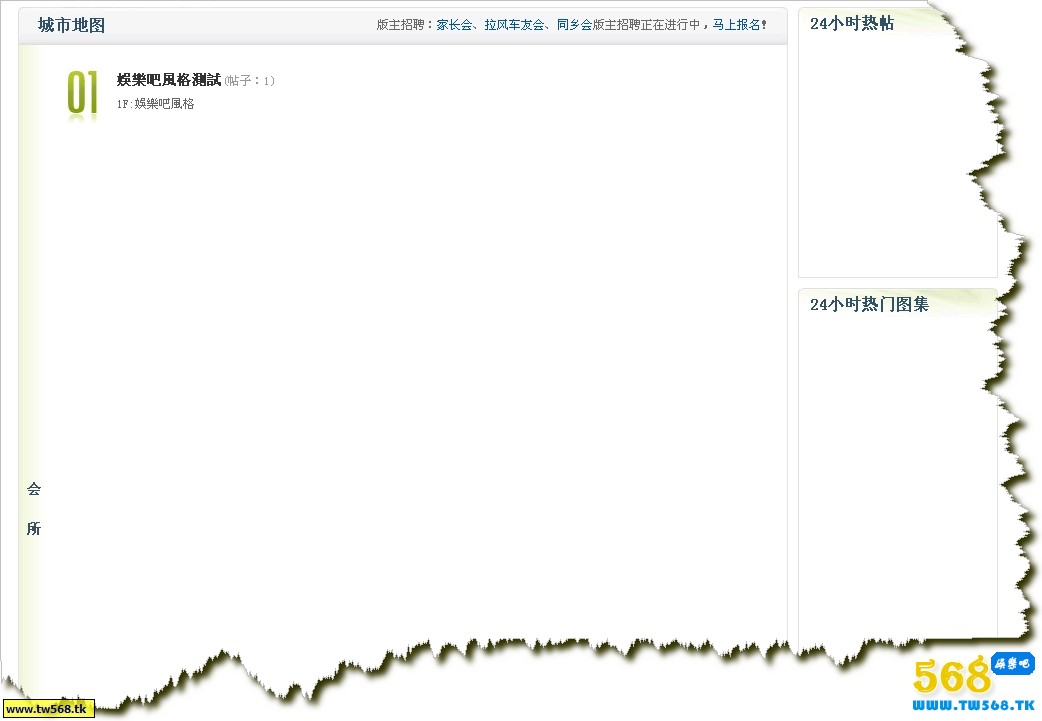Viewport: 1042px width, 721px height.
Task: Open the 家长会 moderator recruitment link
Action: coord(454,25)
